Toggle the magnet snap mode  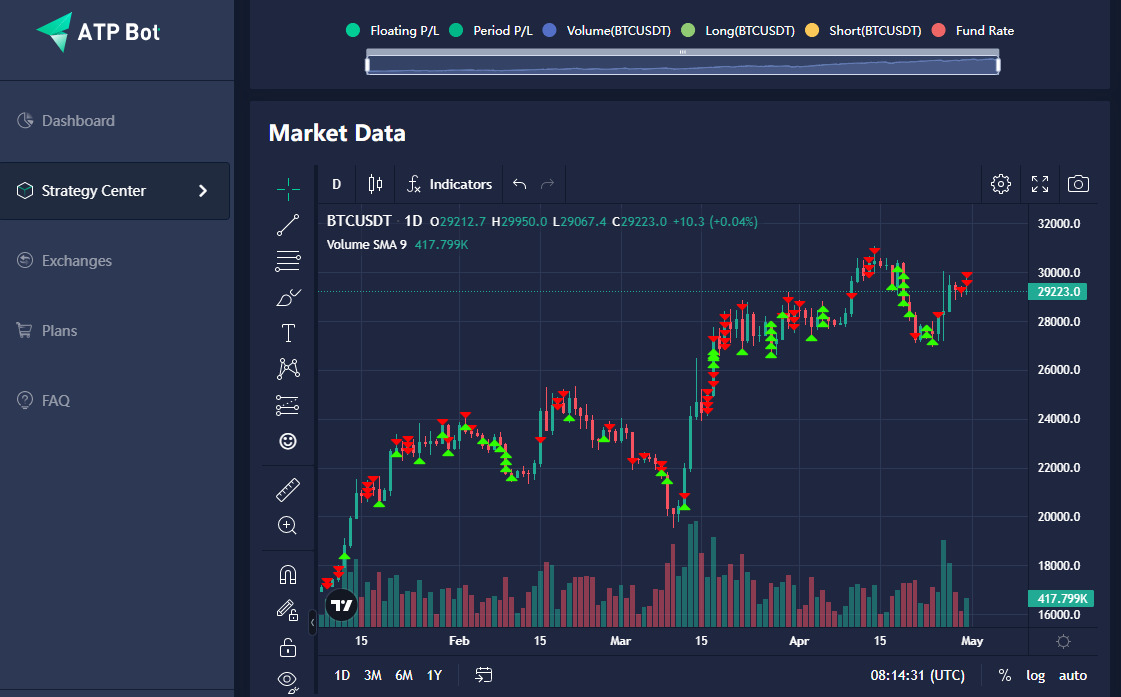pyautogui.click(x=288, y=575)
